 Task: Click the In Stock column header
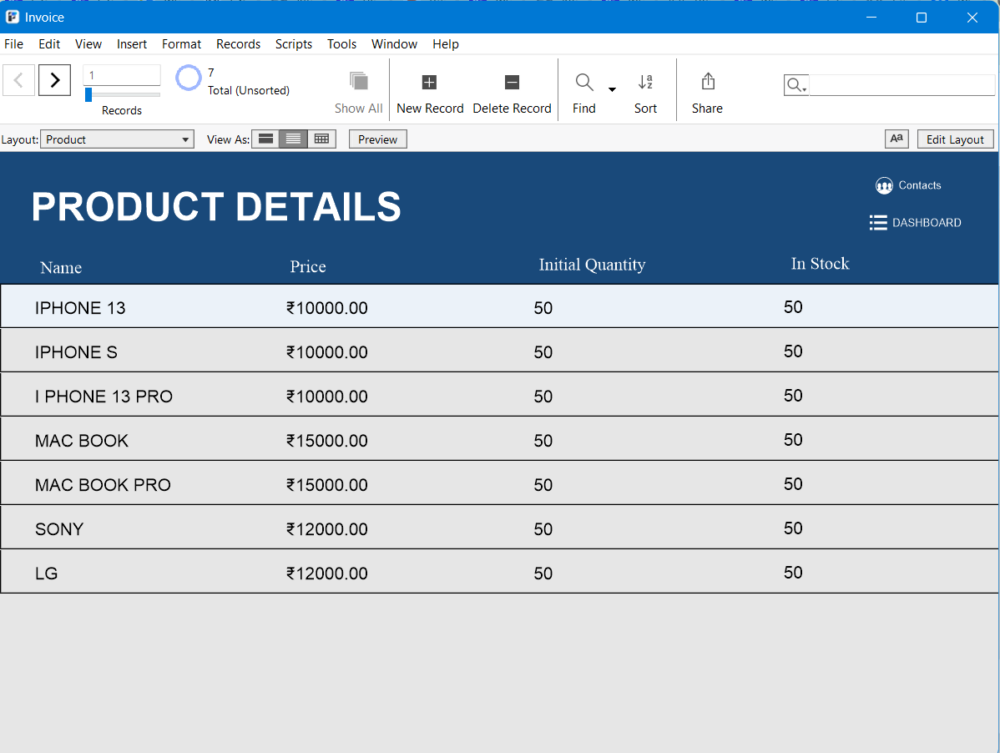click(x=820, y=264)
